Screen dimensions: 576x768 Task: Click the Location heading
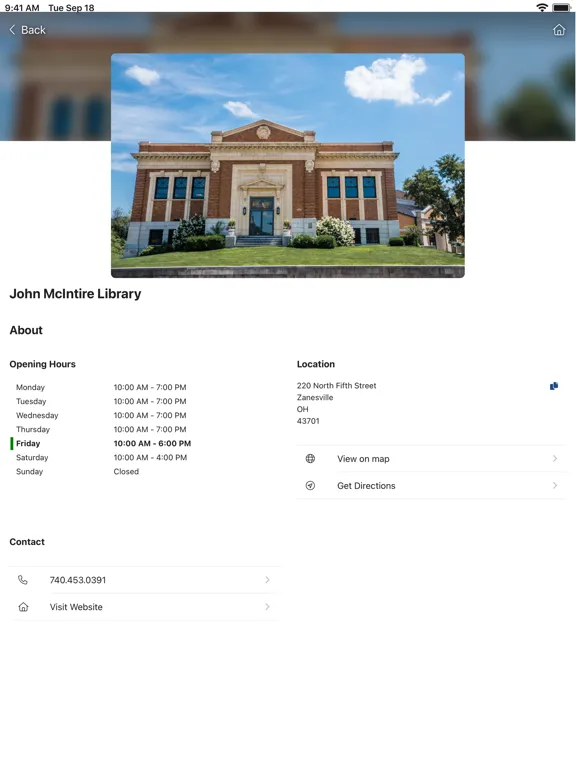click(316, 364)
